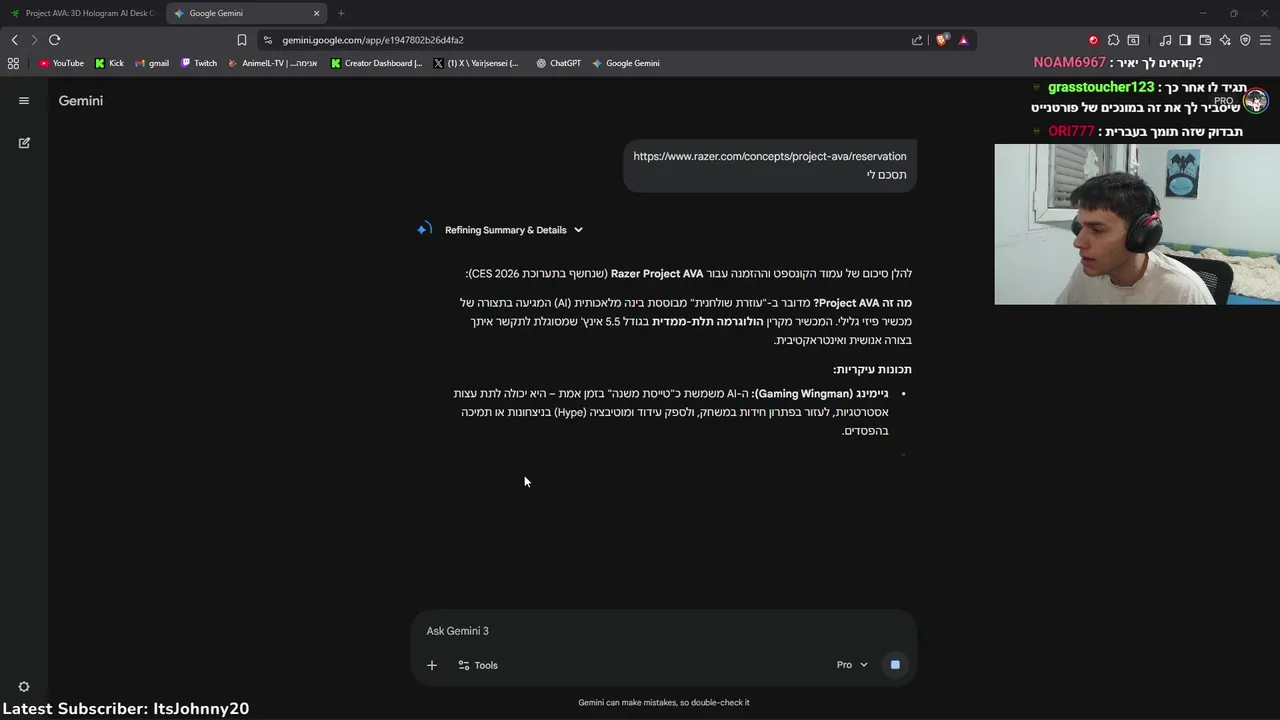The height and width of the screenshot is (720, 1280).
Task: Open the ChatGPT bookmark
Action: [x=558, y=63]
